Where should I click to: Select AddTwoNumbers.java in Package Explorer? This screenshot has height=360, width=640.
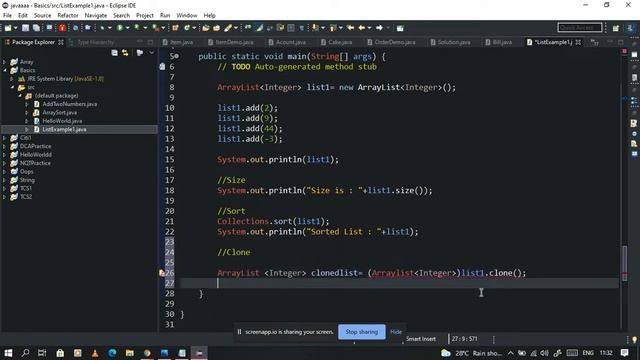point(70,104)
